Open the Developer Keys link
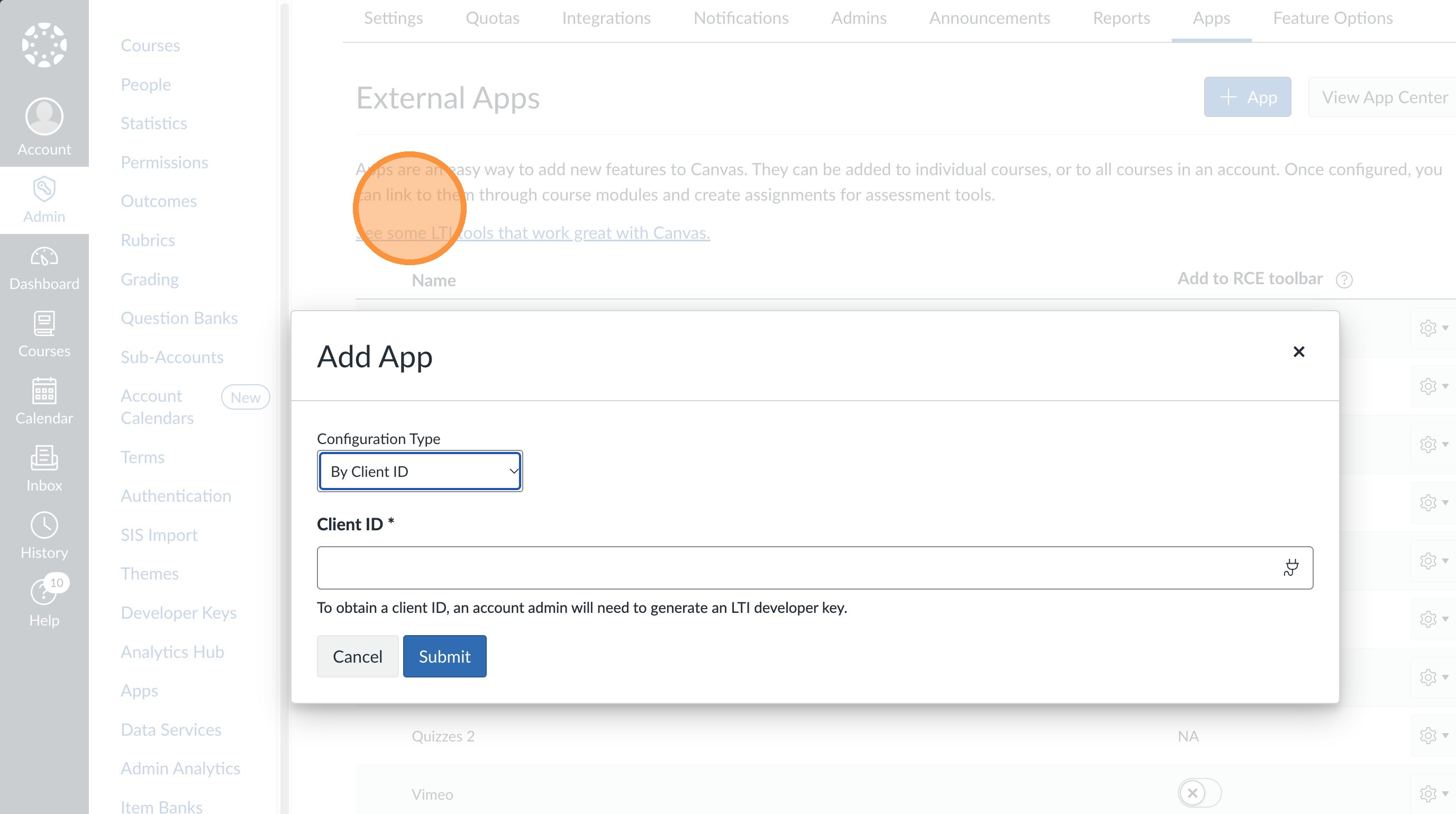The image size is (1456, 814). click(x=178, y=613)
